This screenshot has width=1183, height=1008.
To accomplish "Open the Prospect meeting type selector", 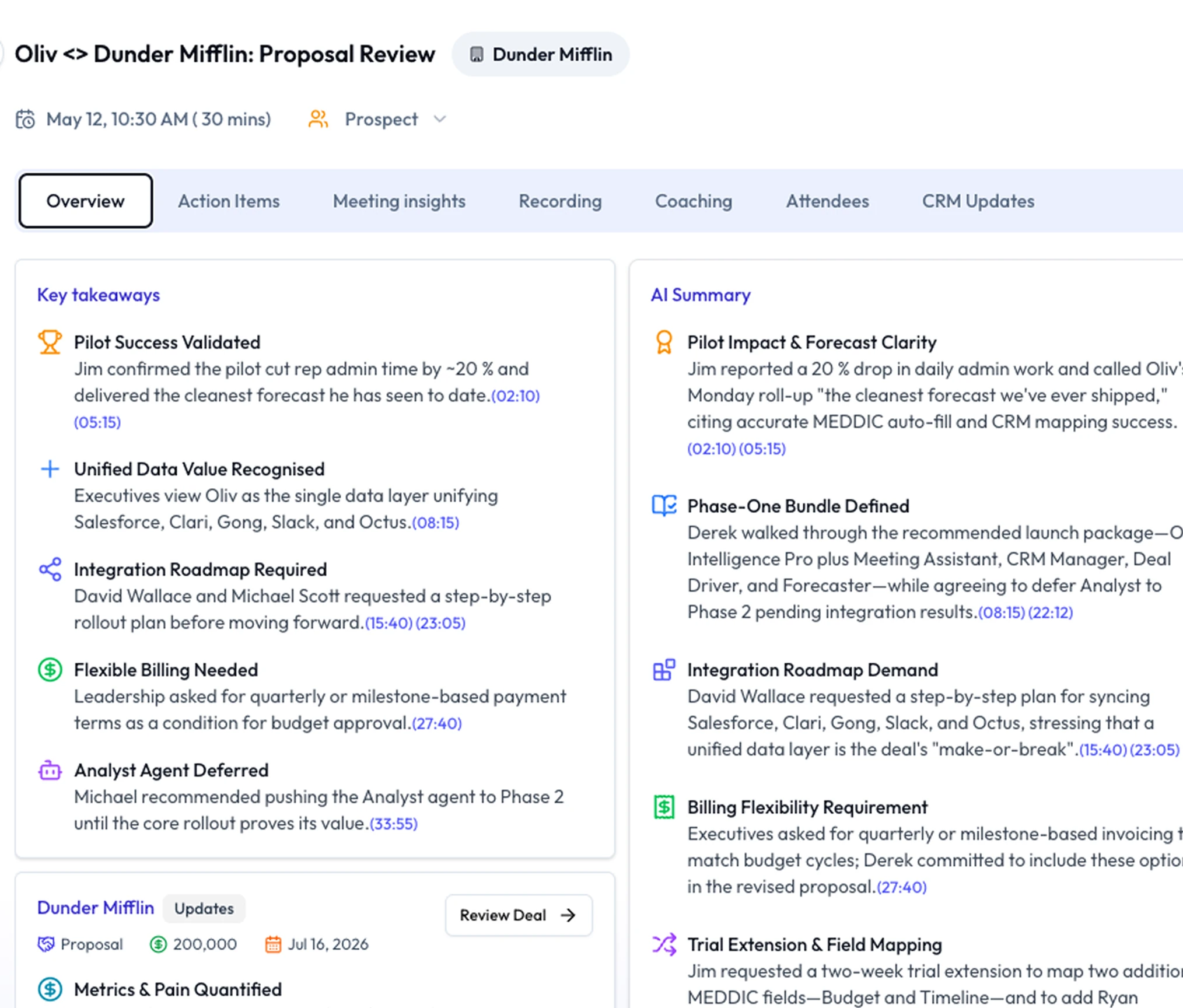I will point(379,119).
